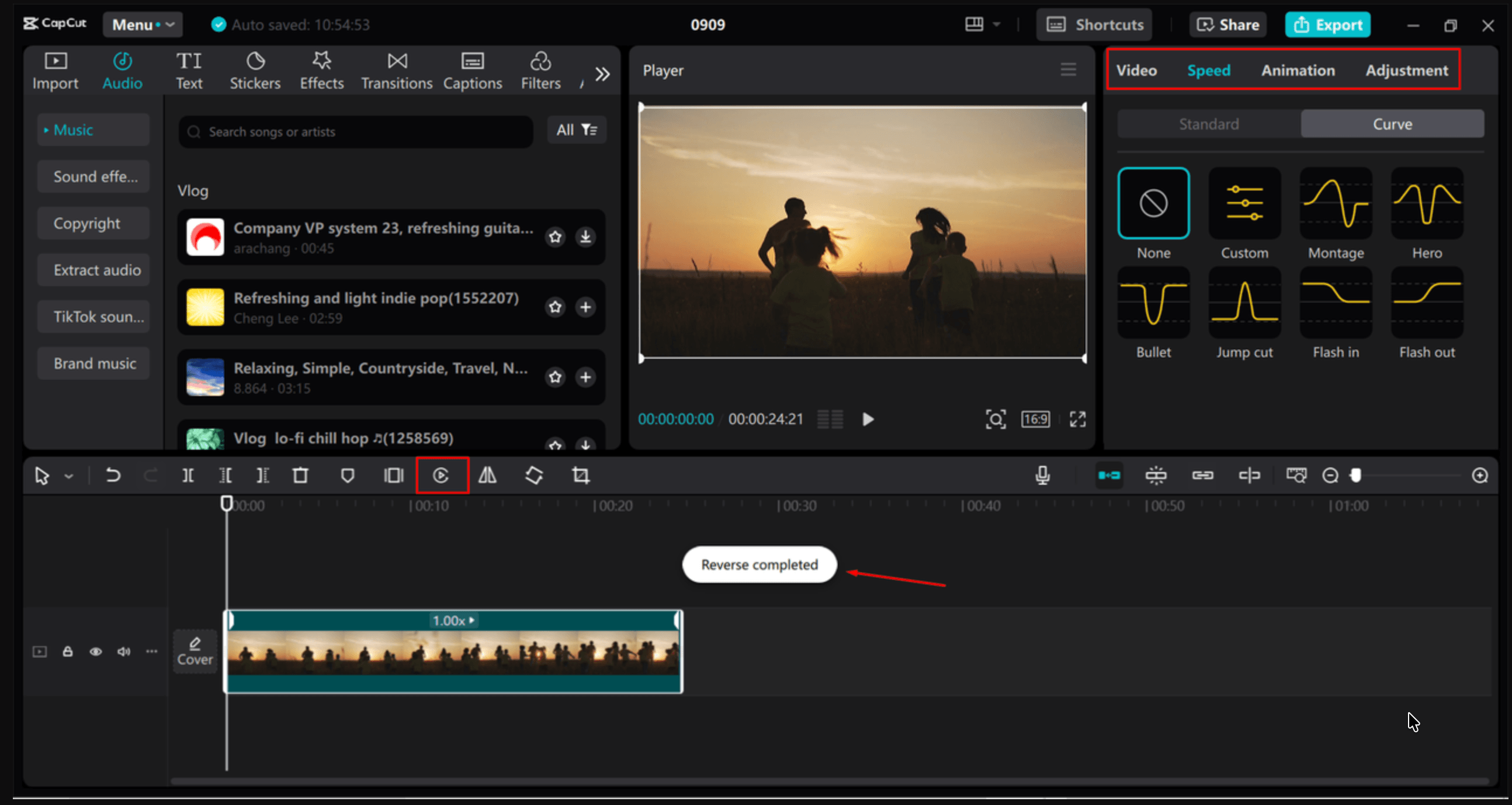Click the Export button
The height and width of the screenshot is (805, 1512).
(1327, 25)
